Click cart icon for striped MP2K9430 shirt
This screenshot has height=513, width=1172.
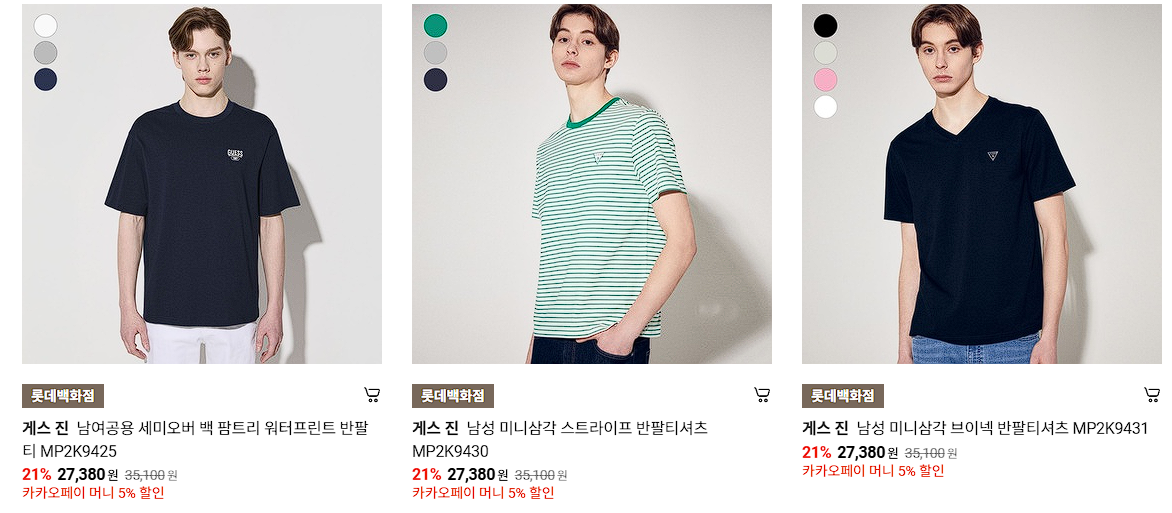pos(762,395)
